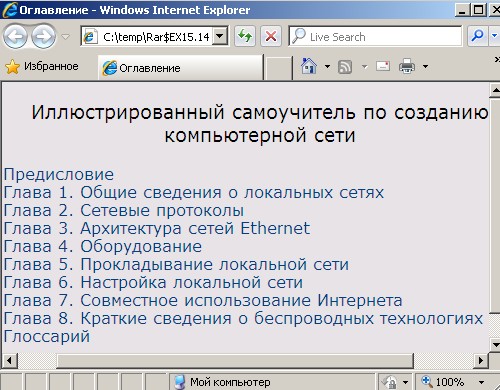
Task: Click into the Live Search box
Action: tap(375, 36)
